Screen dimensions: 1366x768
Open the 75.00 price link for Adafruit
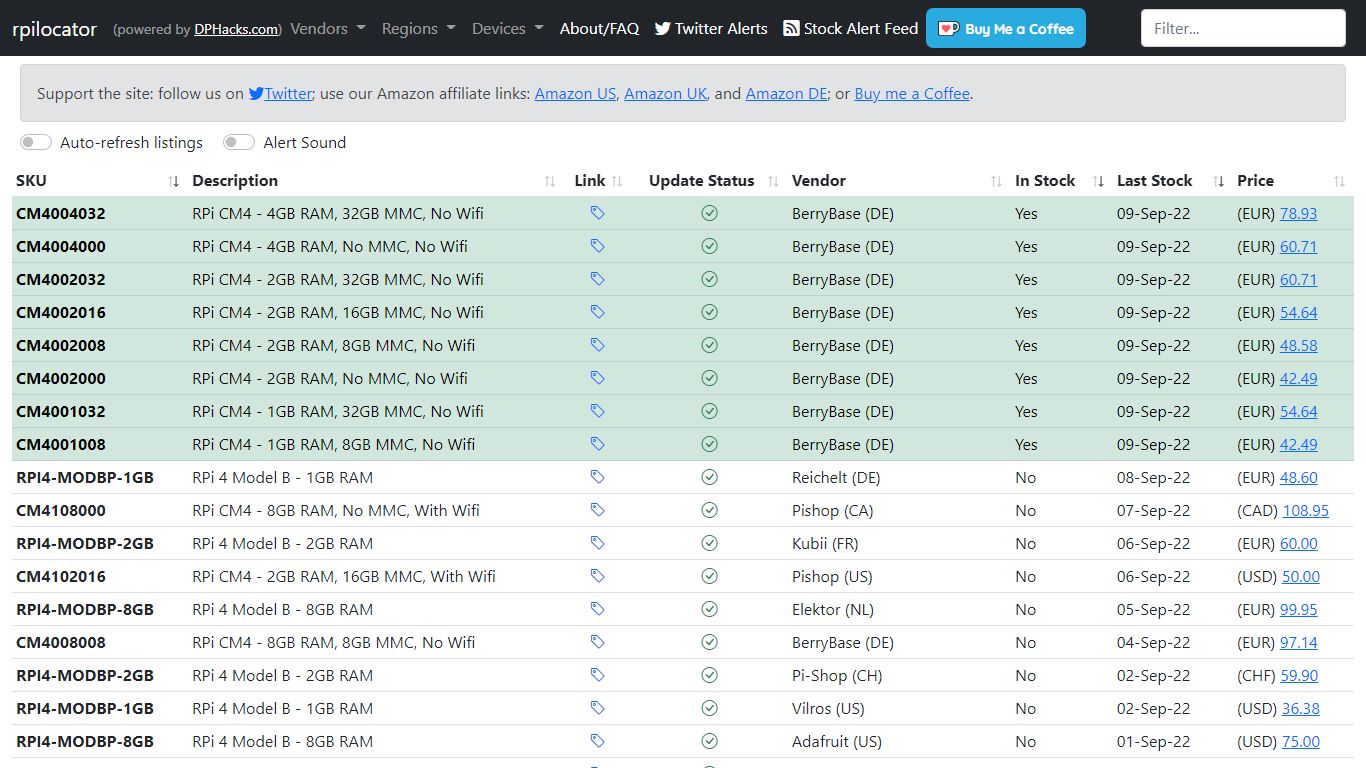[x=1300, y=741]
